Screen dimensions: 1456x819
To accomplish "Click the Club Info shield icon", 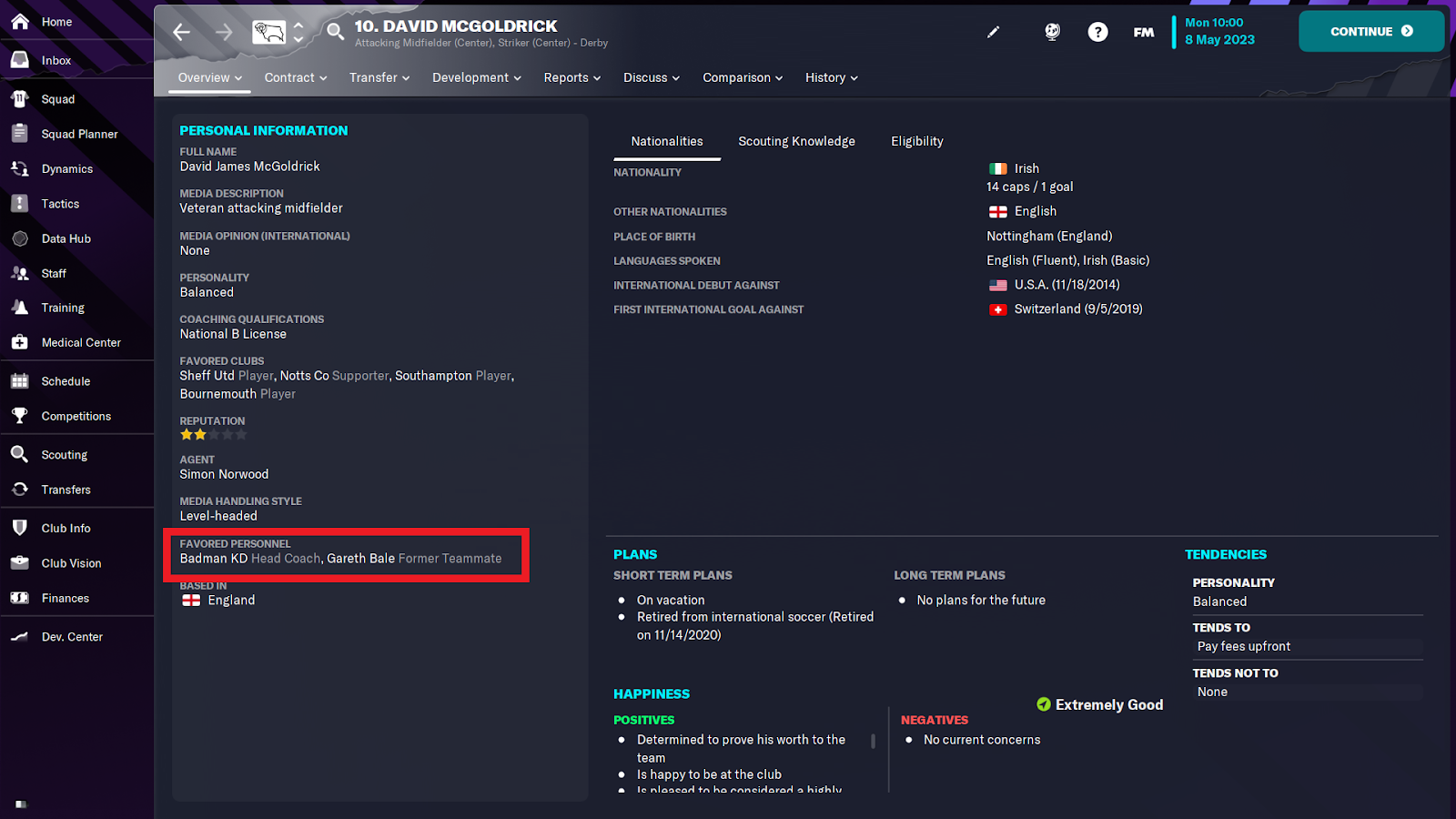I will [x=20, y=528].
